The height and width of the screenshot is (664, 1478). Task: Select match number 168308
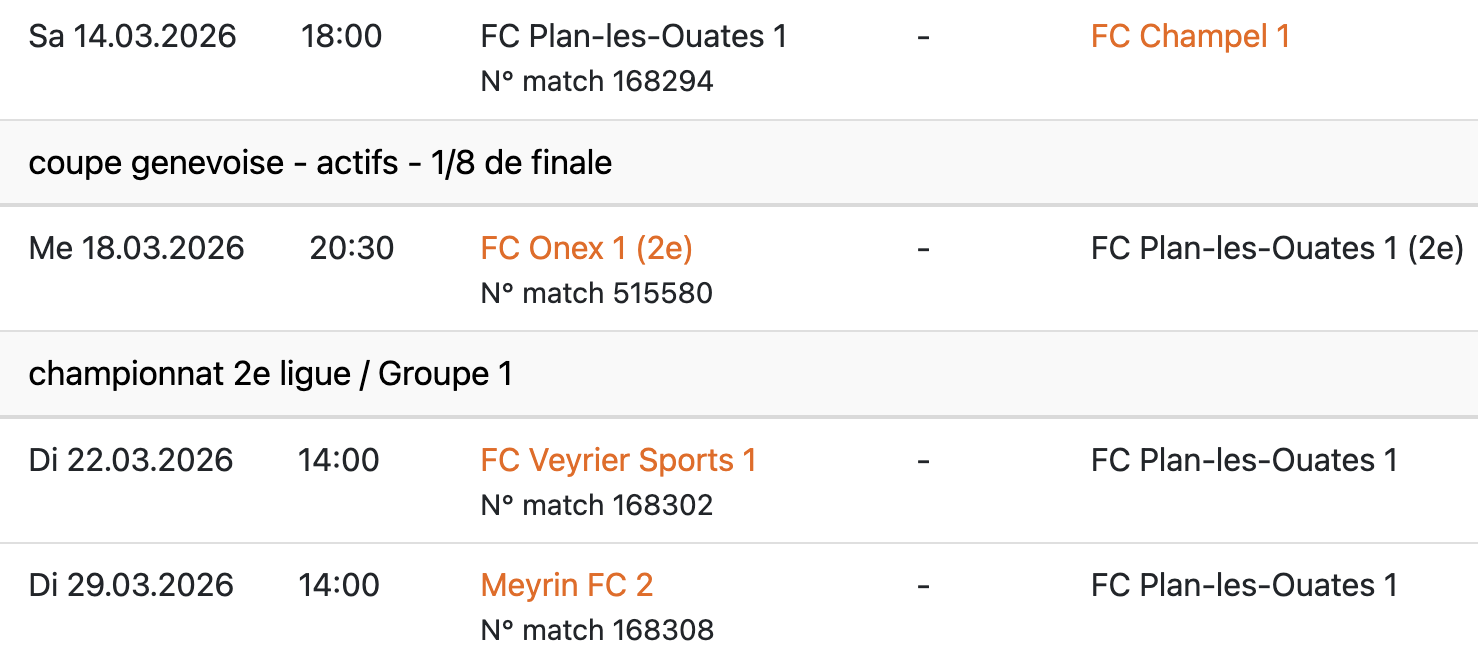[x=597, y=630]
